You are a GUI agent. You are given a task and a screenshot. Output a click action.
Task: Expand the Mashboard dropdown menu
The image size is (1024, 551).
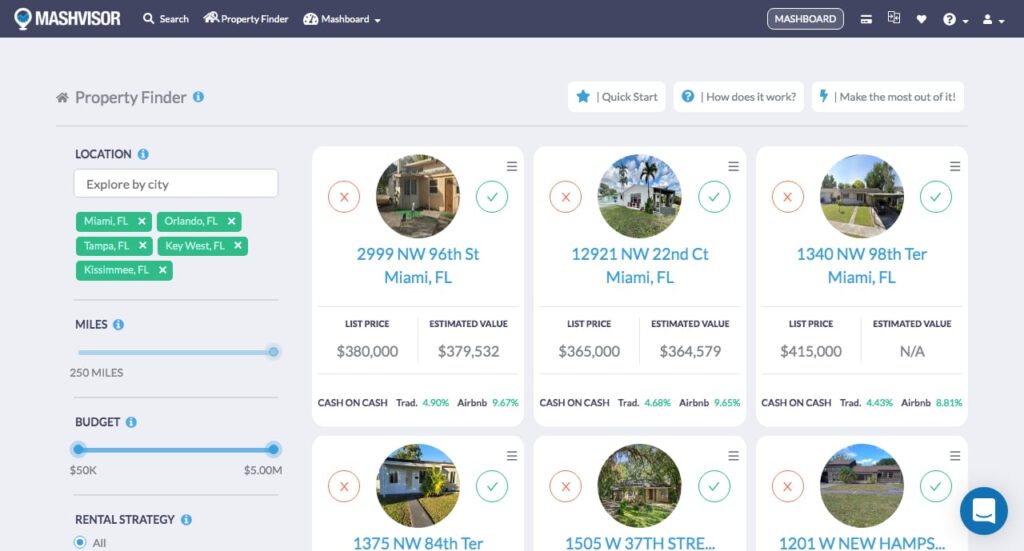click(x=342, y=19)
